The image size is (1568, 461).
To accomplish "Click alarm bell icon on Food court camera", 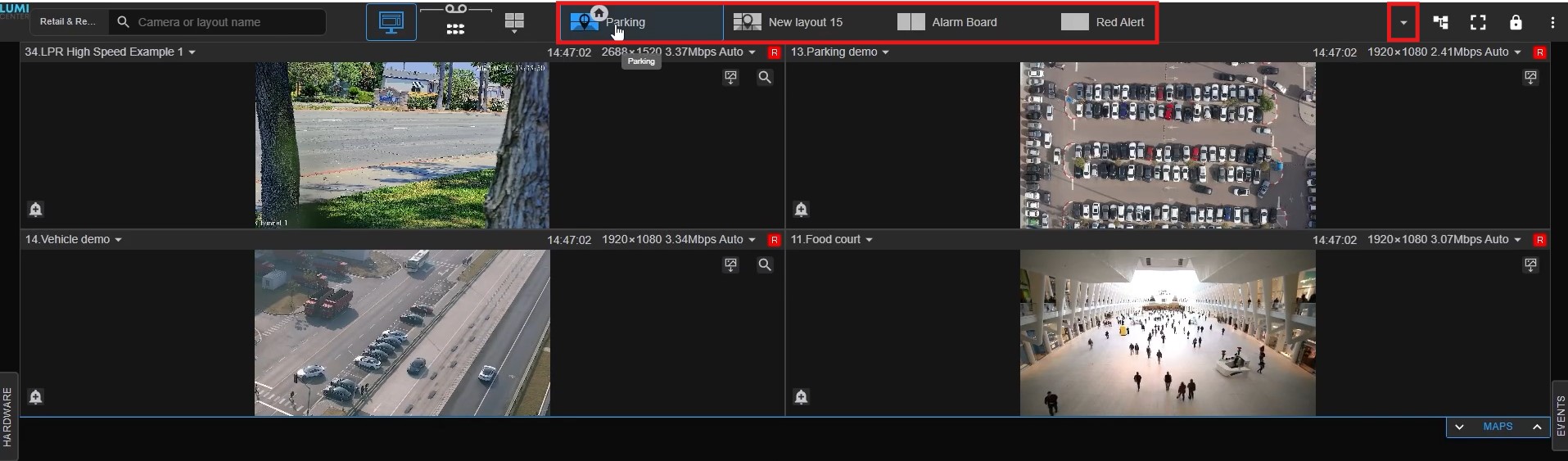I will tap(801, 397).
